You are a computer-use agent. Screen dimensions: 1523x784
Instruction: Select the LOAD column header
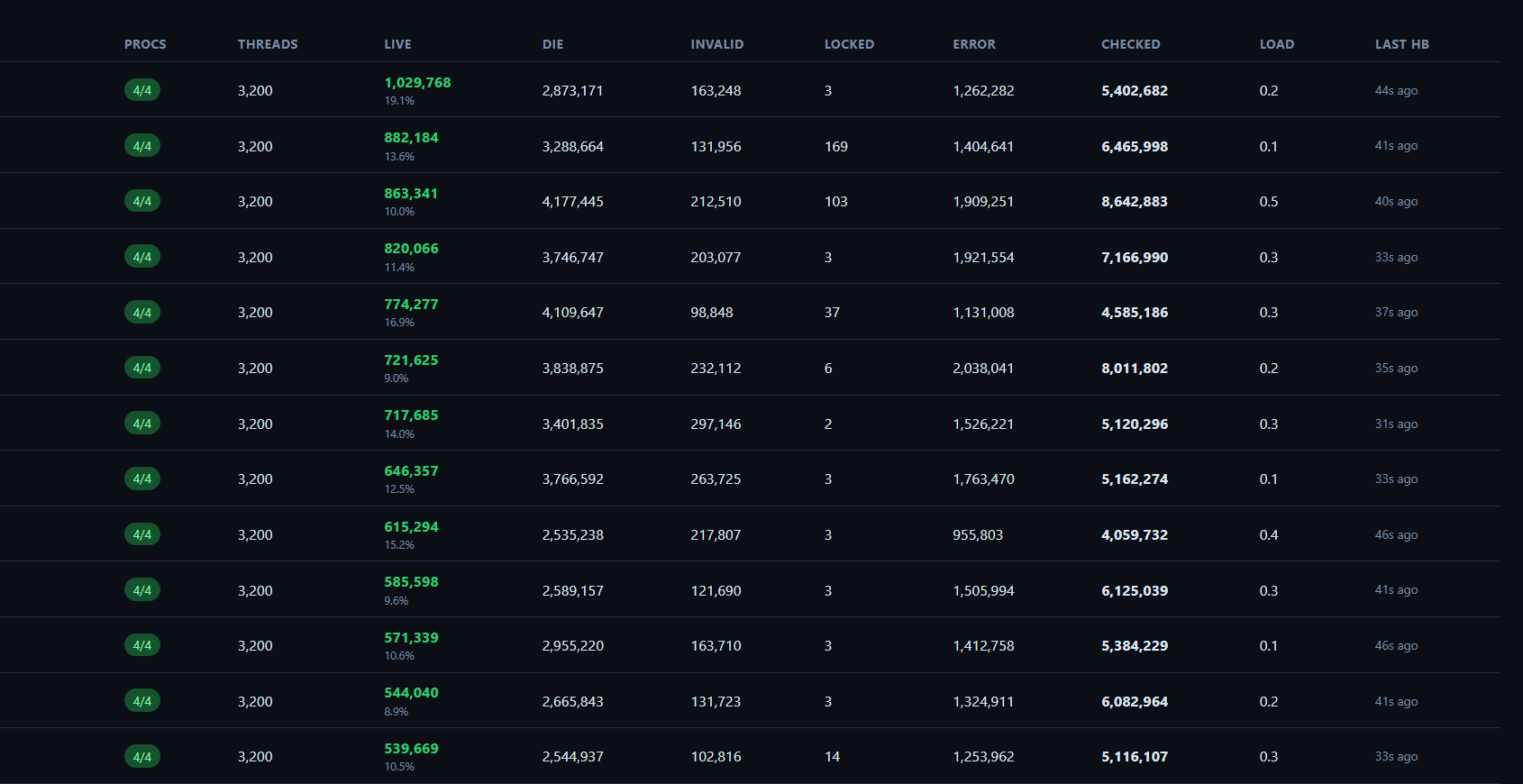(x=1277, y=44)
